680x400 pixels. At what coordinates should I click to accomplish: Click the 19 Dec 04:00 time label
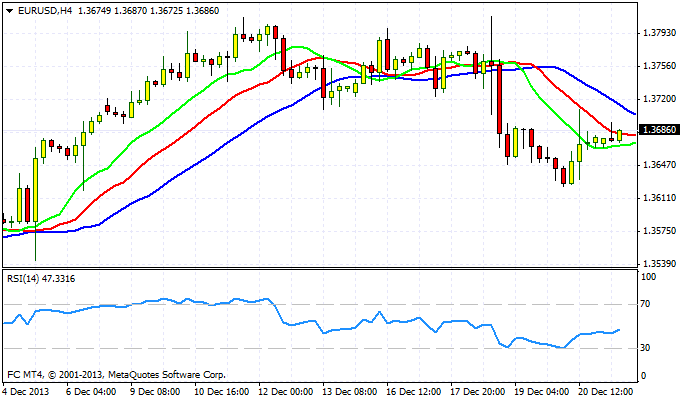(x=542, y=392)
